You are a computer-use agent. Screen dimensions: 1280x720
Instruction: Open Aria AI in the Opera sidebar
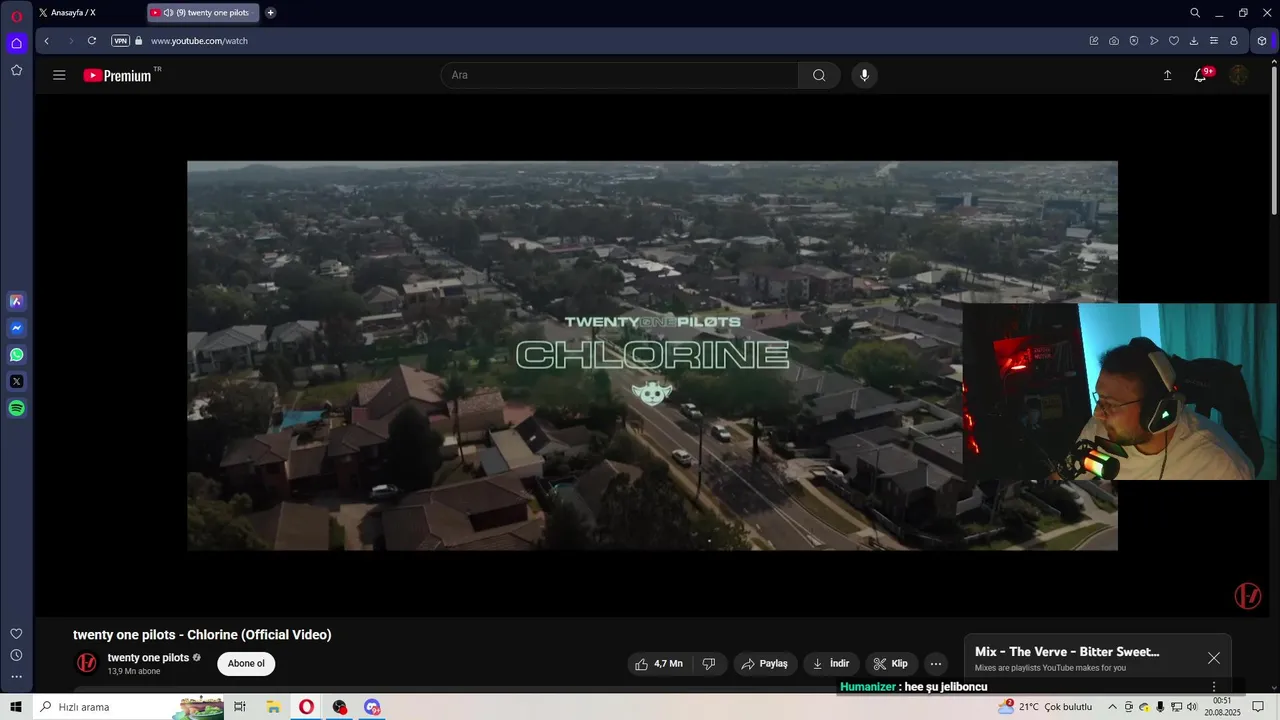(x=16, y=301)
